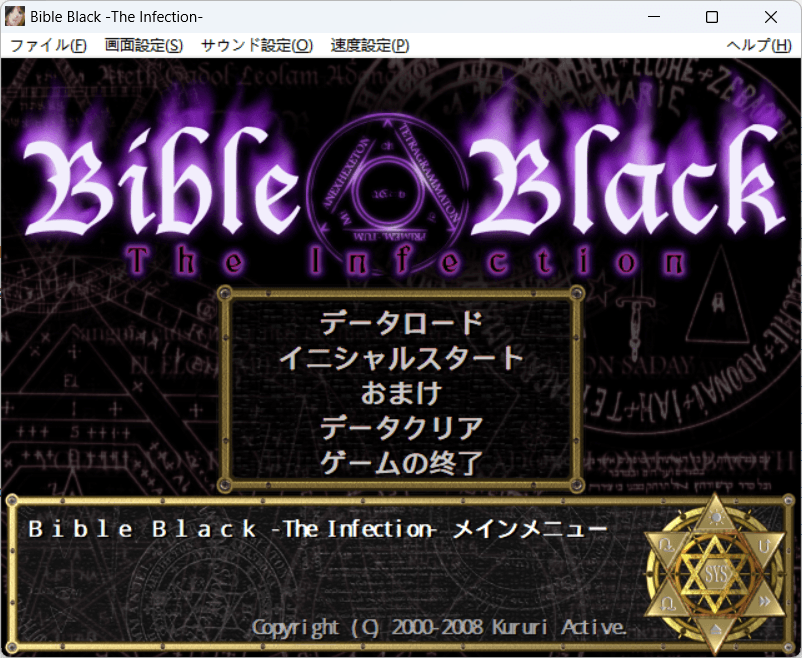This screenshot has height=658, width=802.
Task: Click the window title Bible Black -The Infection-
Action: click(x=117, y=17)
